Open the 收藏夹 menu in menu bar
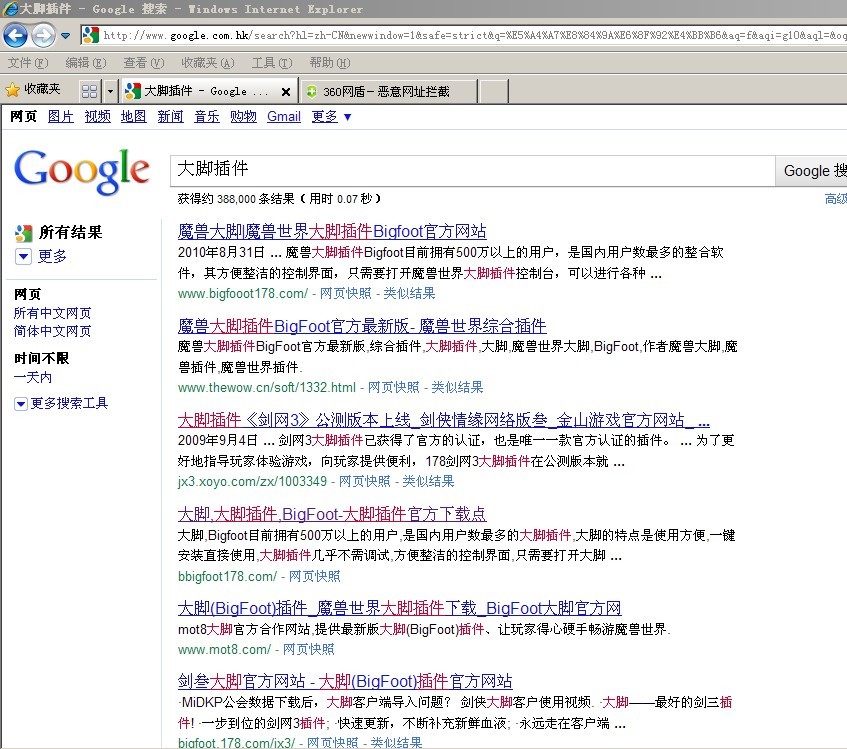This screenshot has height=749, width=847. [x=207, y=63]
